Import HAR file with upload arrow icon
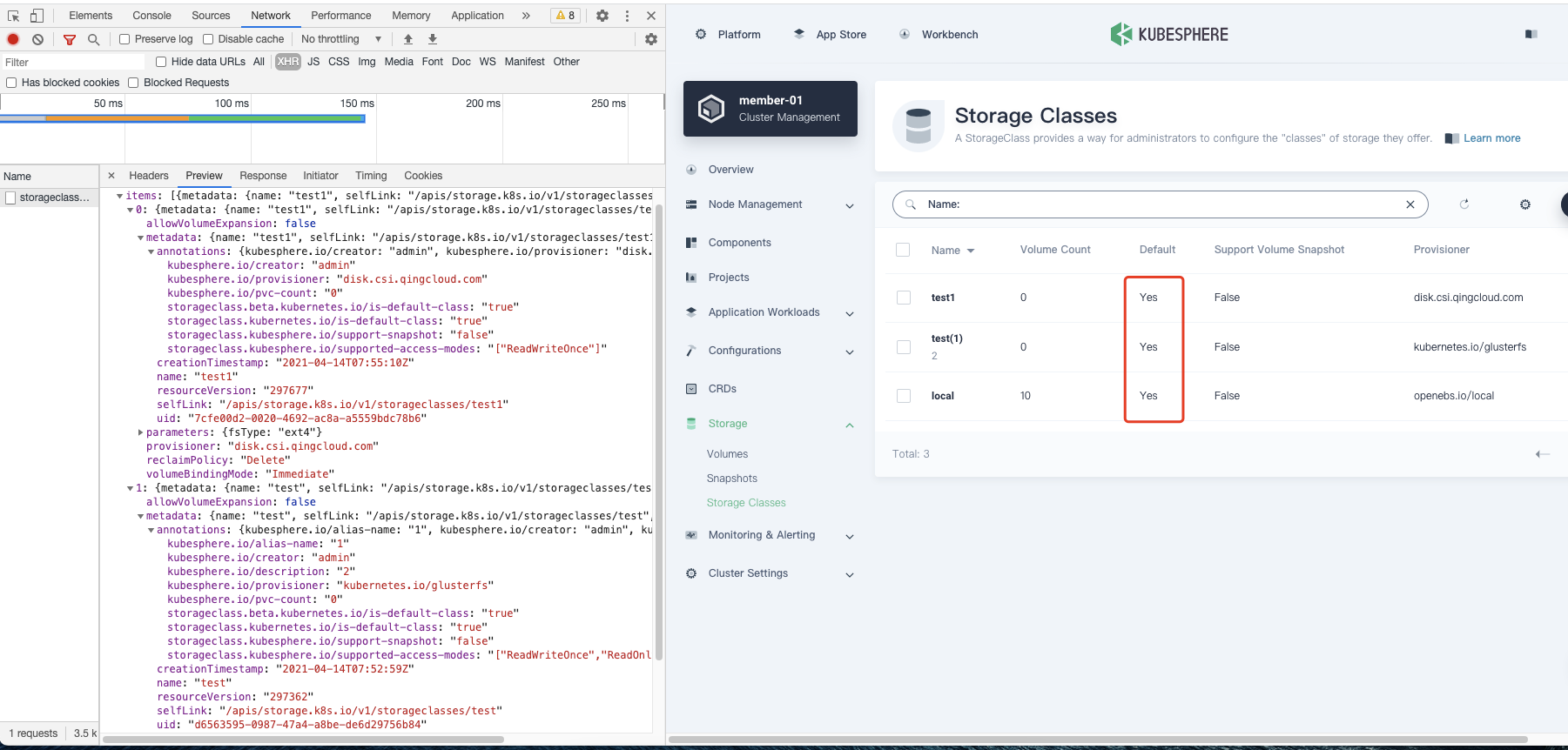Image resolution: width=1568 pixels, height=750 pixels. tap(407, 39)
